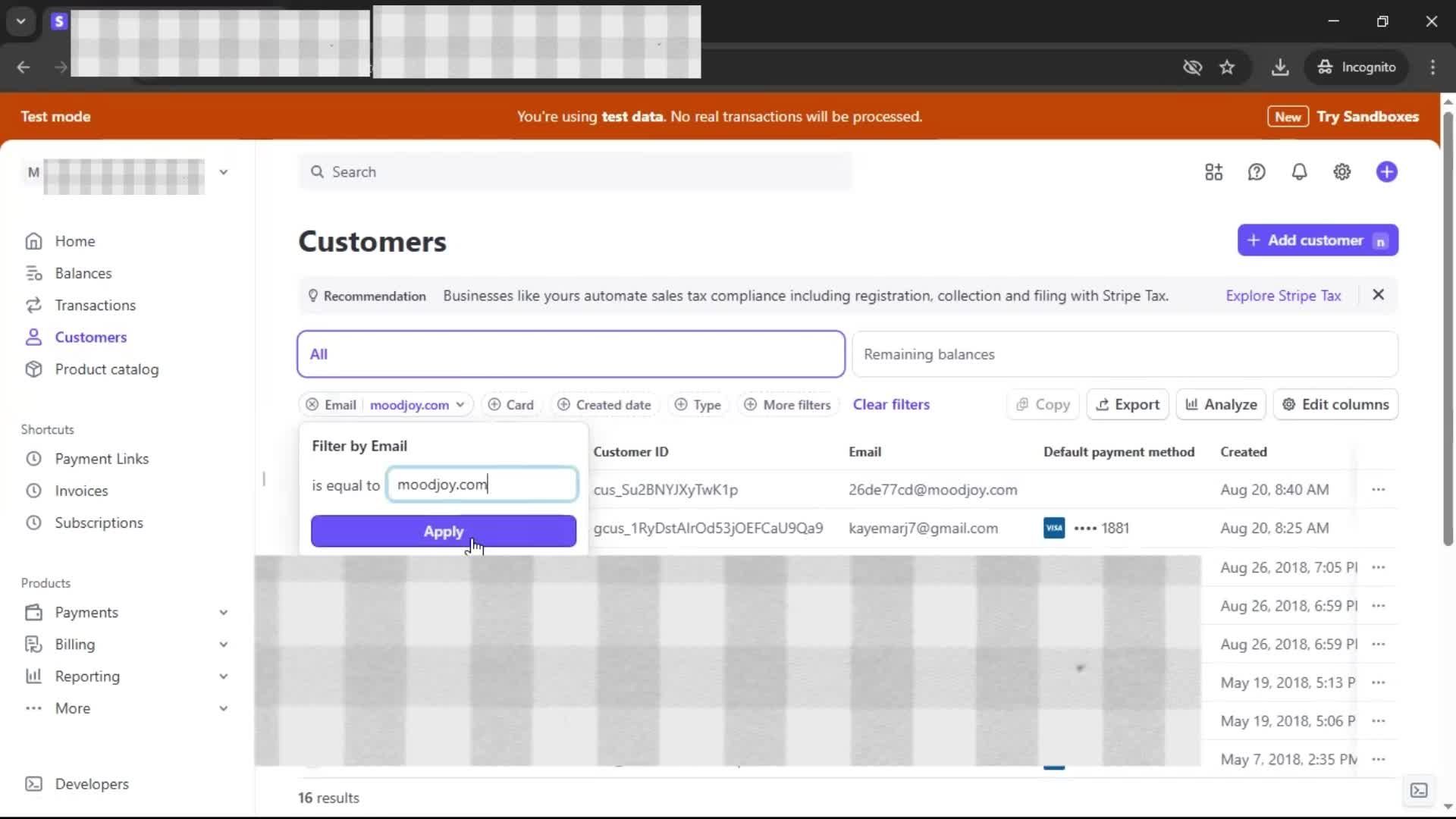Open the apps grid icon
Viewport: 1456px width, 819px height.
(x=1213, y=172)
